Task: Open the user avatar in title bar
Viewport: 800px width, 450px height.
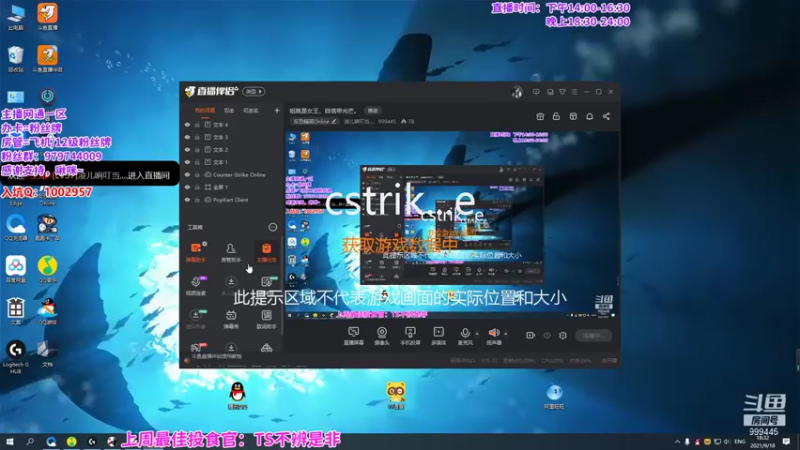Action: (517, 92)
